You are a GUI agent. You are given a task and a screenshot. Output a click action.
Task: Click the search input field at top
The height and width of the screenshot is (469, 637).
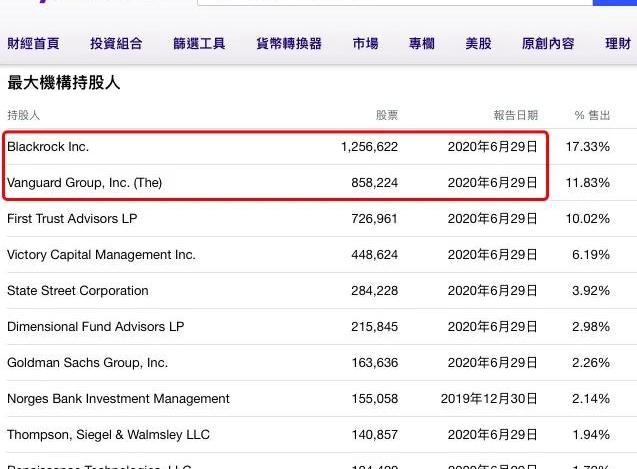(x=395, y=2)
